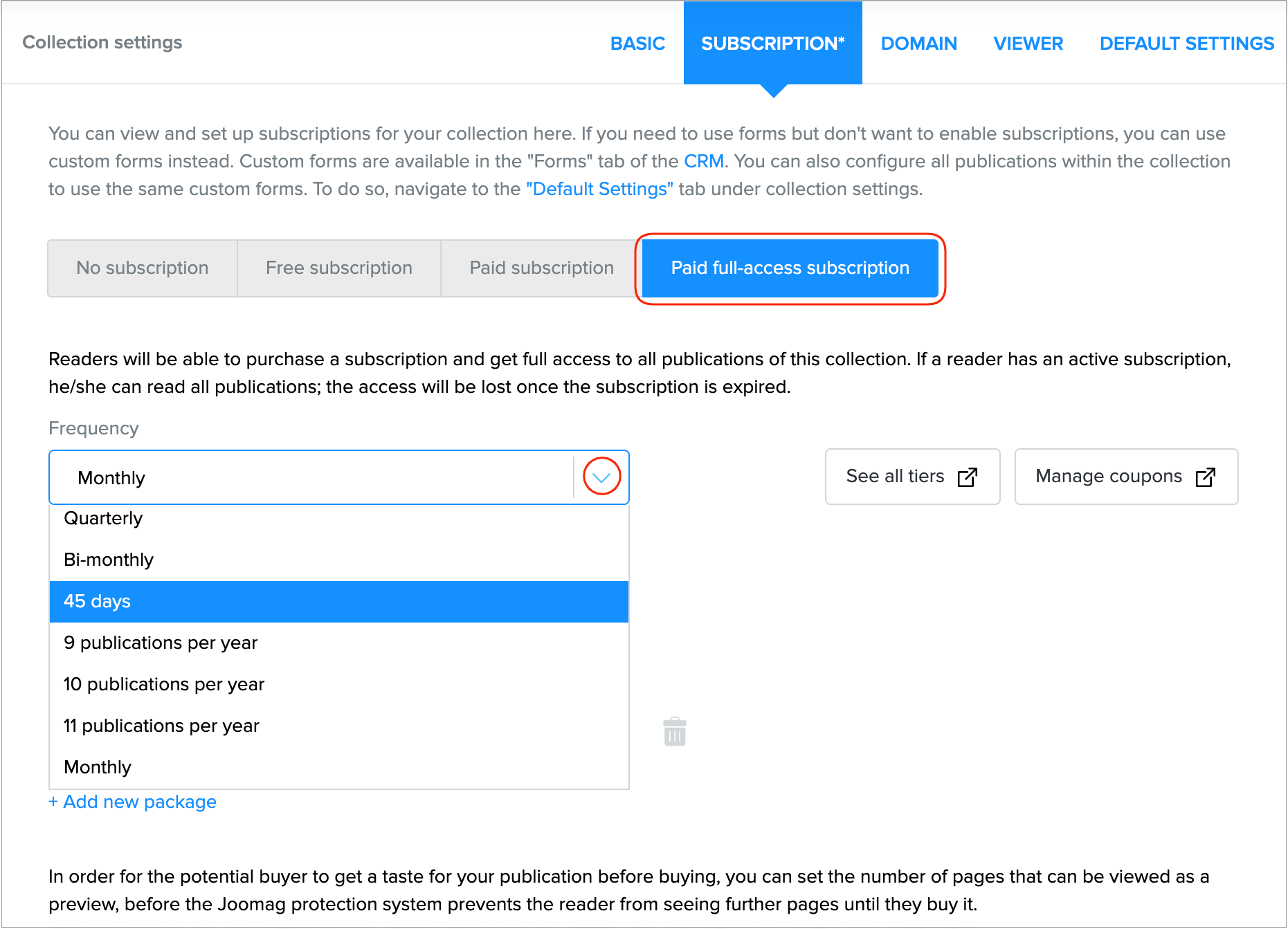The width and height of the screenshot is (1288, 929).
Task: Click the trash delete package icon
Action: pos(675,732)
